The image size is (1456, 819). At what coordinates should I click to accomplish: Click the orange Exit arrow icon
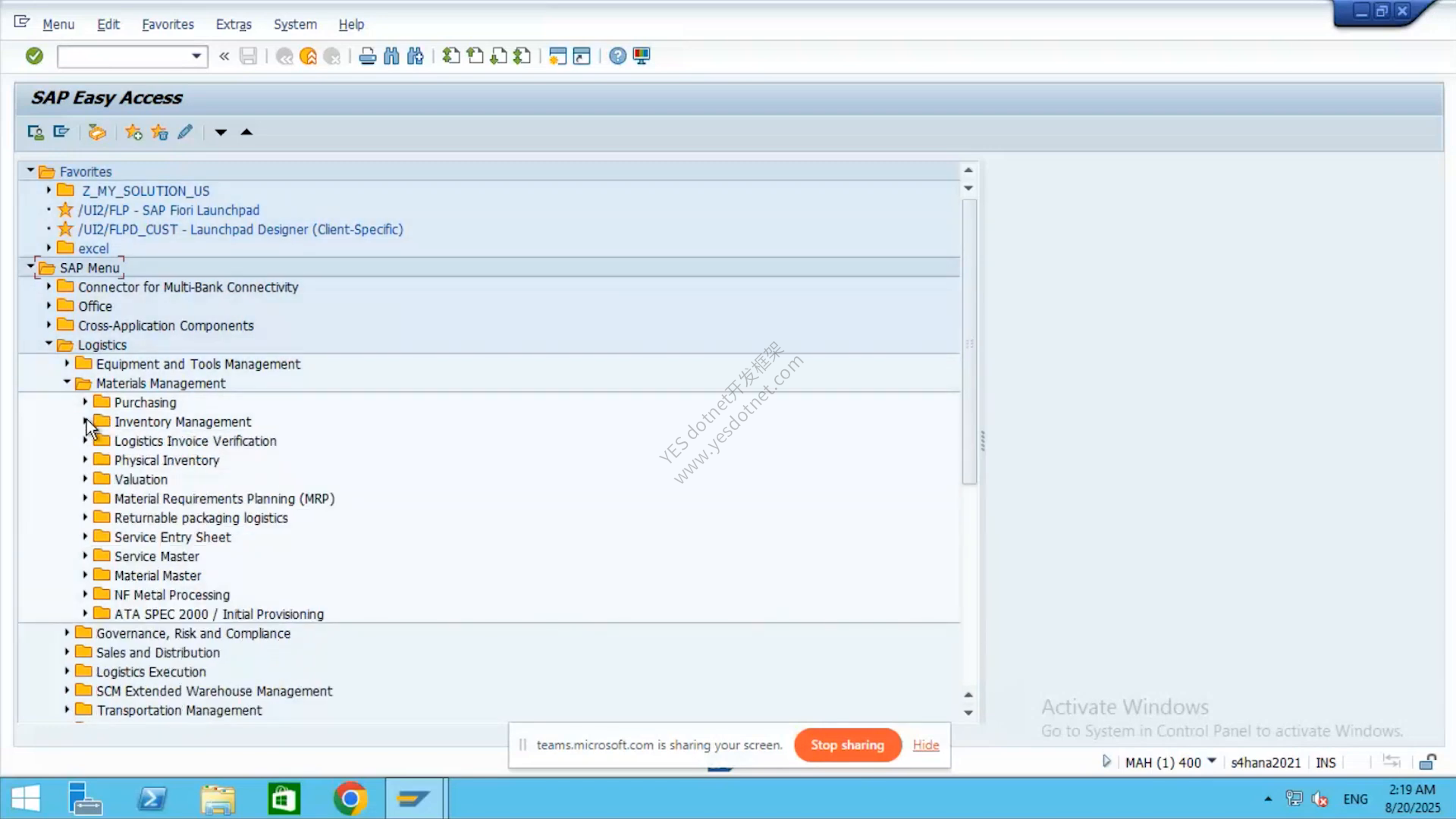[x=308, y=56]
